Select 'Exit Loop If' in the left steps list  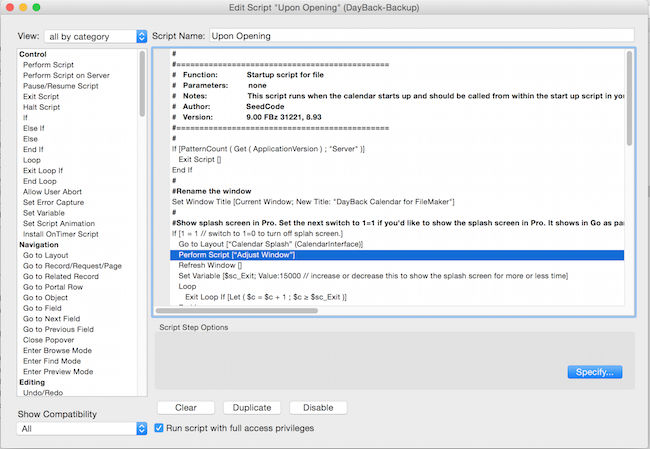[x=43, y=170]
